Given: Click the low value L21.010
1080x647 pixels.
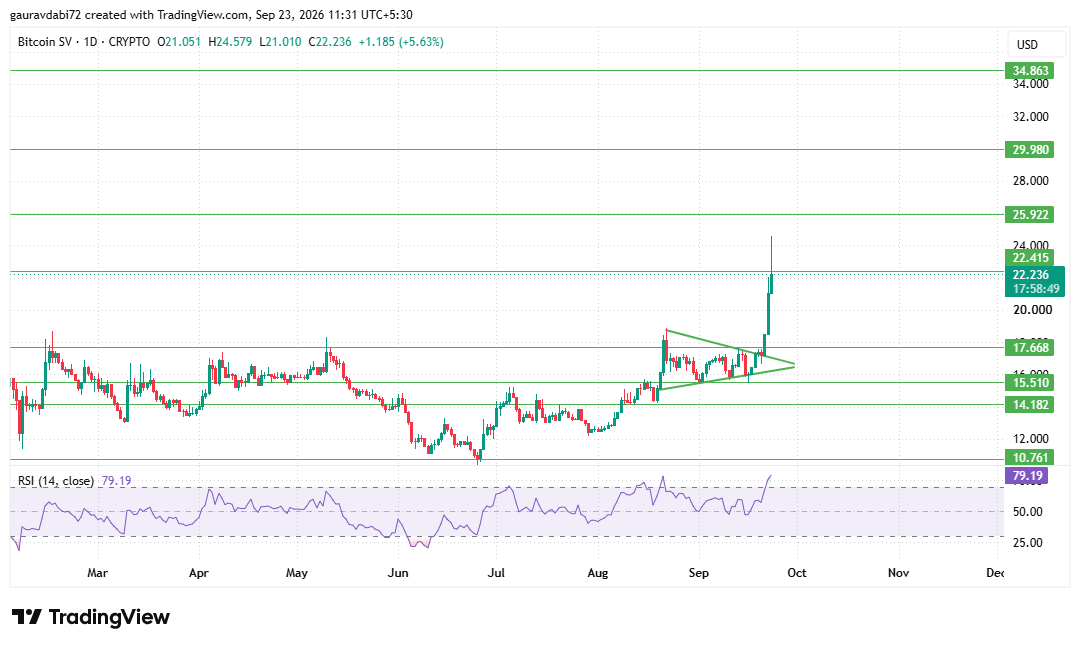Looking at the screenshot, I should [280, 42].
